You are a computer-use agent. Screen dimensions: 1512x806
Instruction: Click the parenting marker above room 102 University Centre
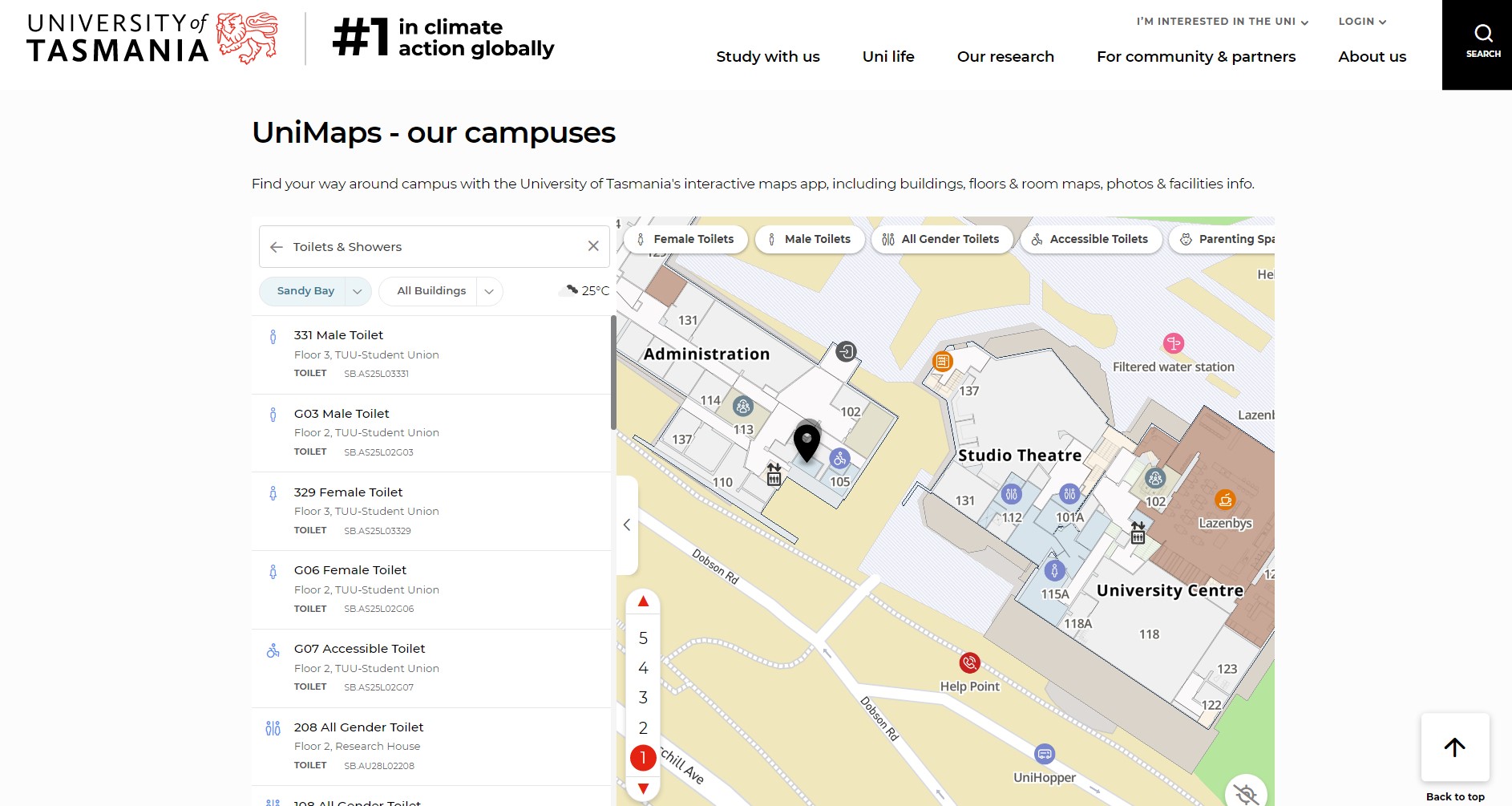(1155, 479)
